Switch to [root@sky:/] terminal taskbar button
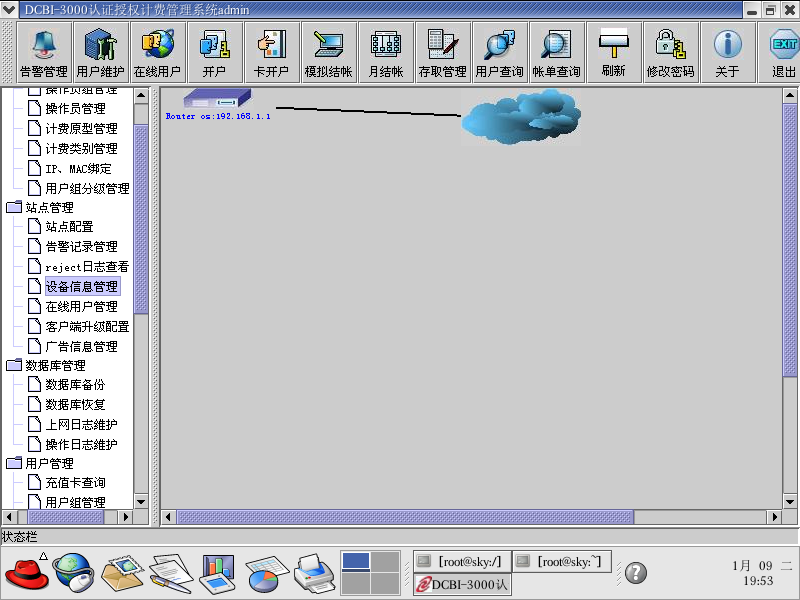The width and height of the screenshot is (800, 600). click(x=462, y=562)
